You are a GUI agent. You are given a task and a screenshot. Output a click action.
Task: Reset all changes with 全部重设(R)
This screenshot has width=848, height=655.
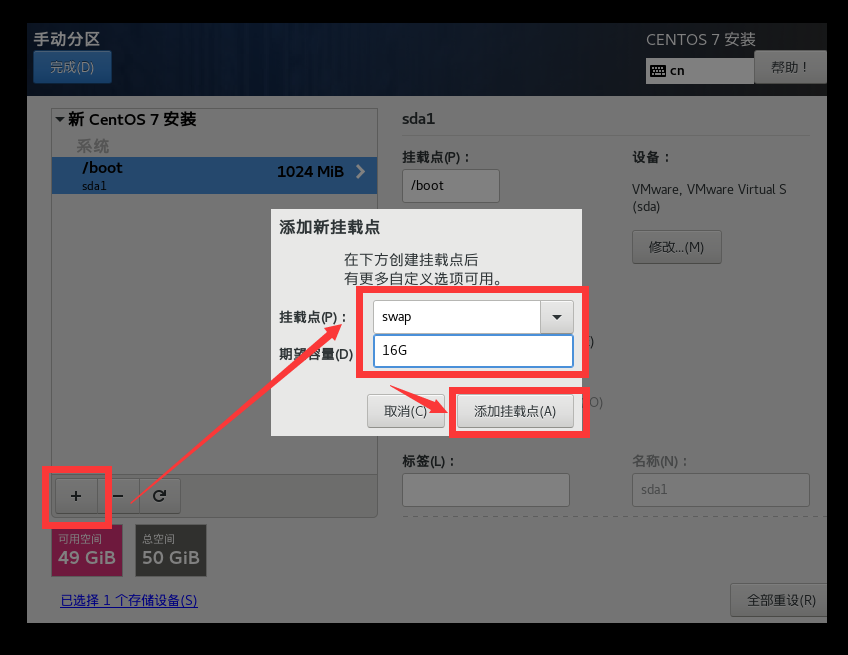click(x=778, y=601)
